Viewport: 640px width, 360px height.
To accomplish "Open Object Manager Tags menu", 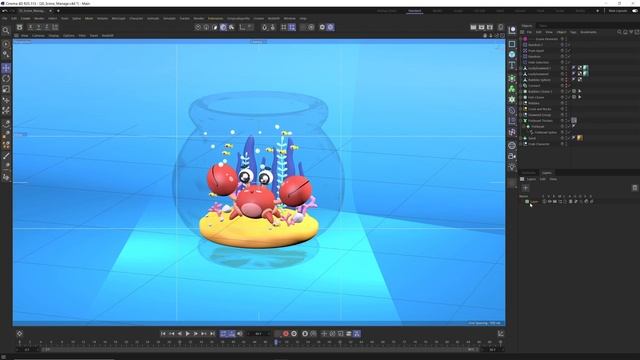I will [x=573, y=32].
